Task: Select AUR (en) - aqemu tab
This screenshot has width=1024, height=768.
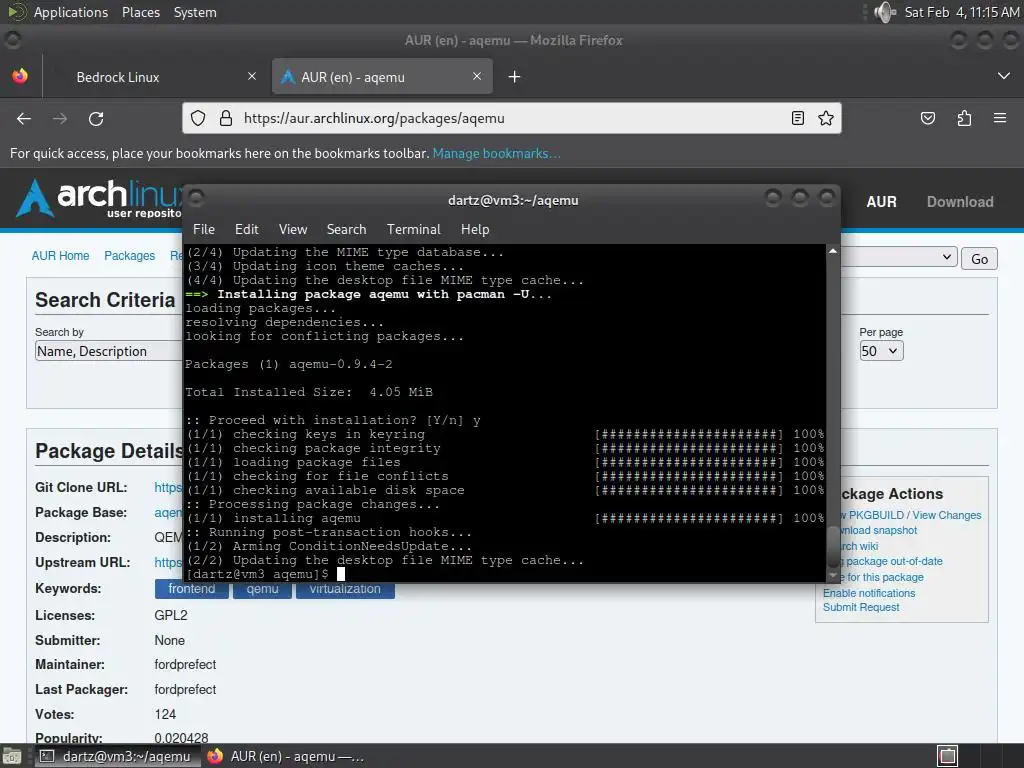Action: pos(382,77)
